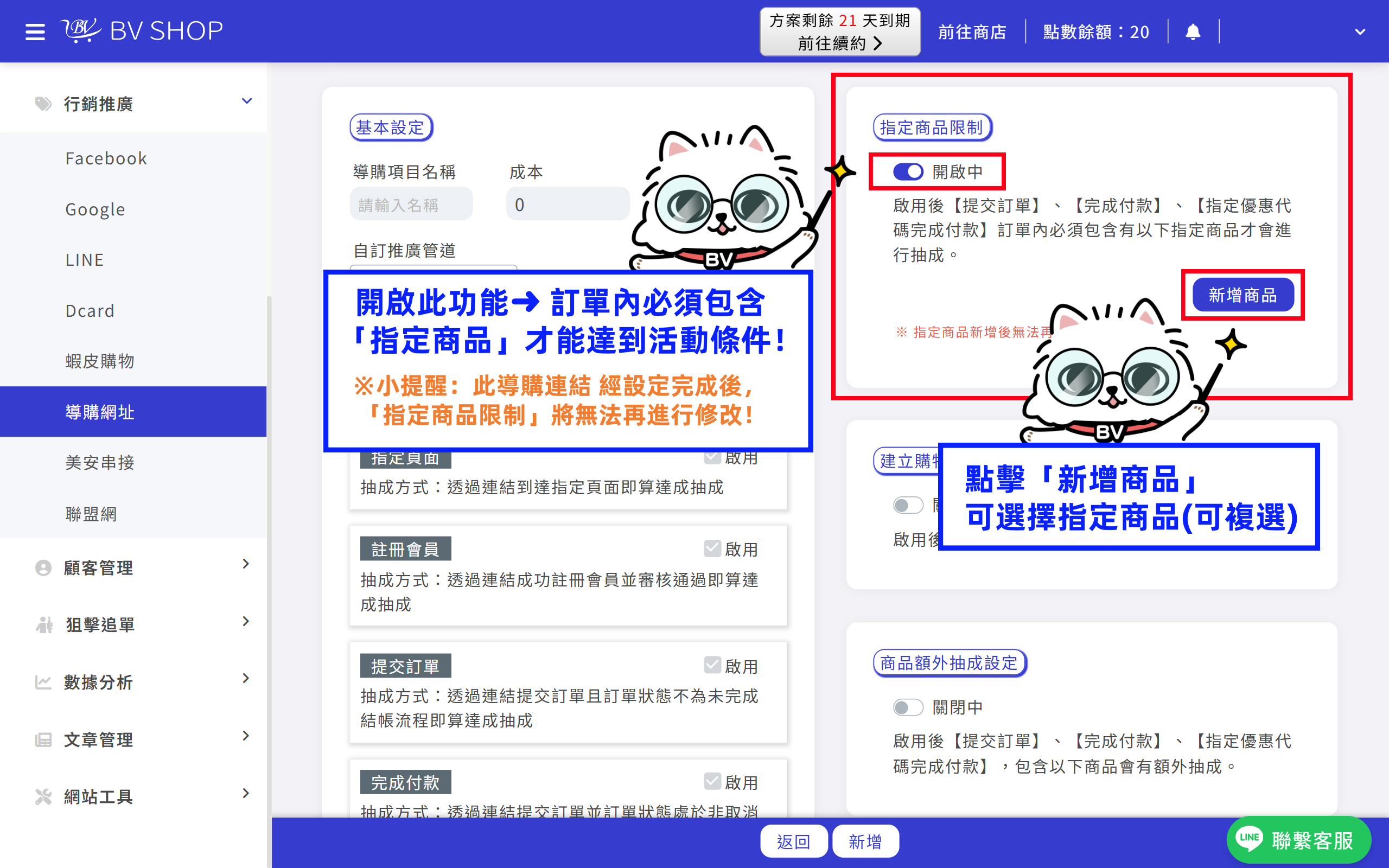Expand the 狙擊追單 chevron
1389x868 pixels.
pos(246,621)
